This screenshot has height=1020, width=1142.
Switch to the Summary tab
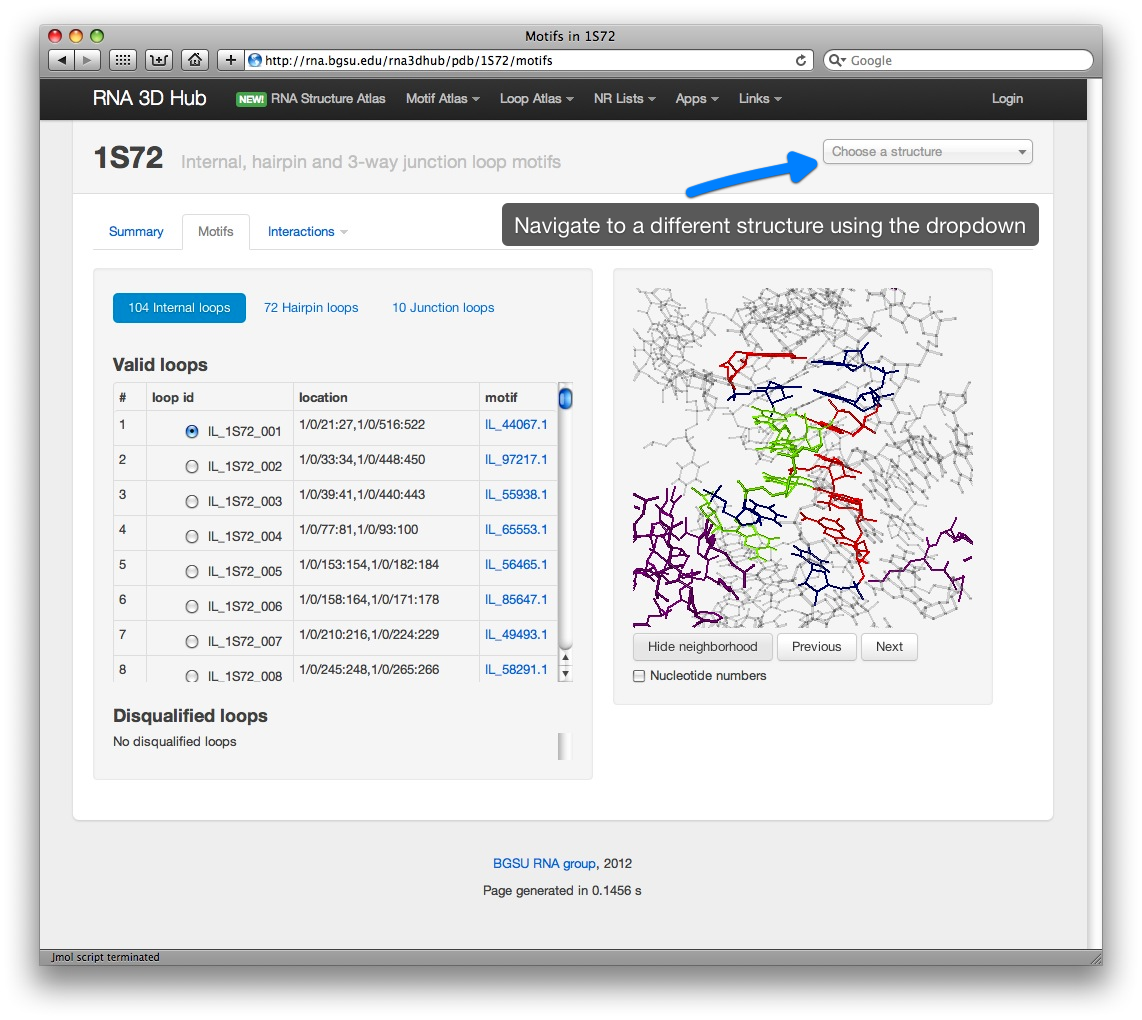coord(136,231)
